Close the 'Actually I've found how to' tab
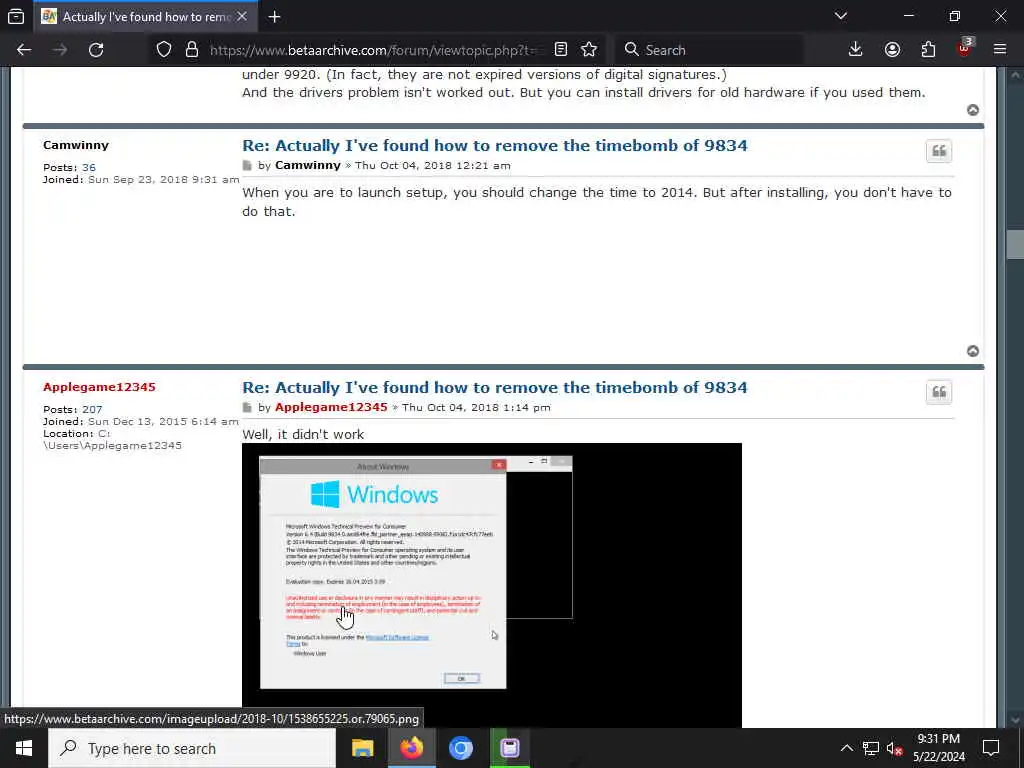 [242, 16]
